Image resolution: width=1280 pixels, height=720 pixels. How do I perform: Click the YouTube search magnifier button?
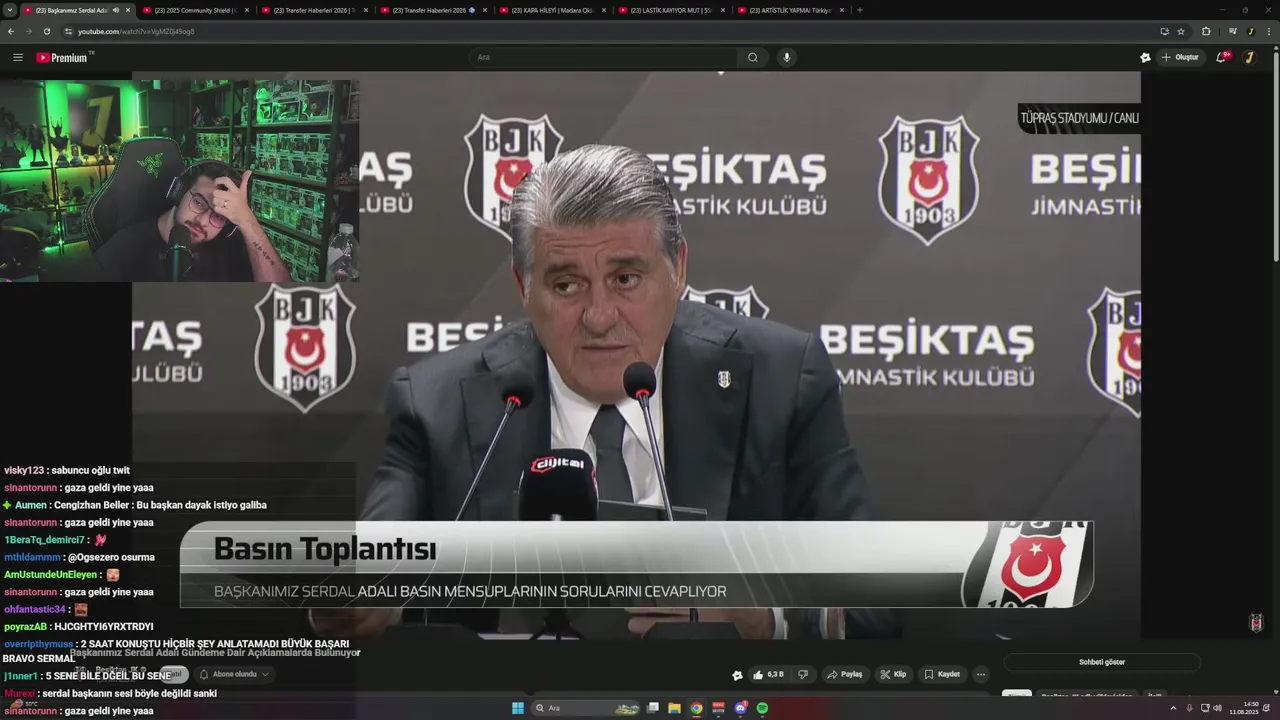pyautogui.click(x=752, y=57)
